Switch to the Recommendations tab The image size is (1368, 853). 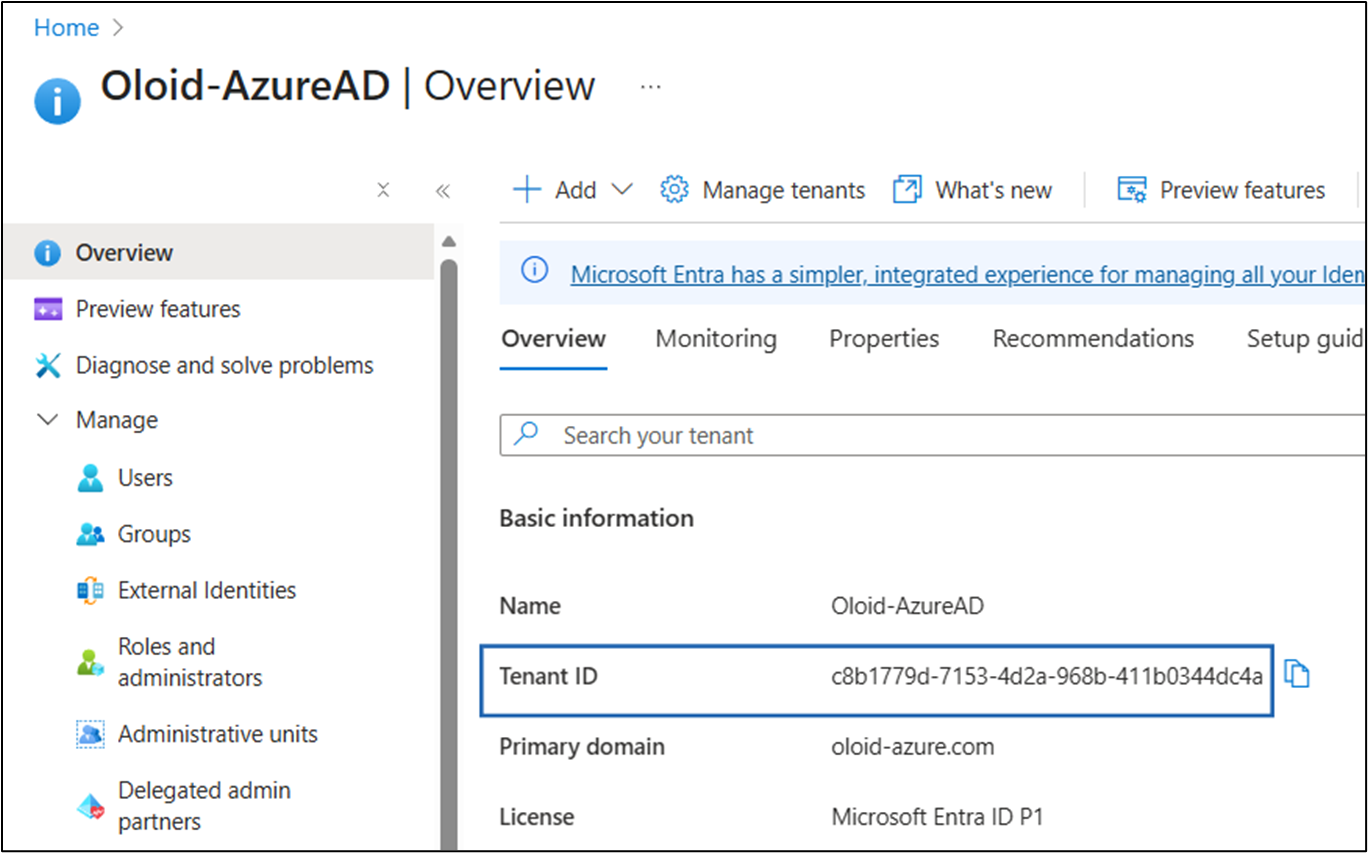[1093, 339]
